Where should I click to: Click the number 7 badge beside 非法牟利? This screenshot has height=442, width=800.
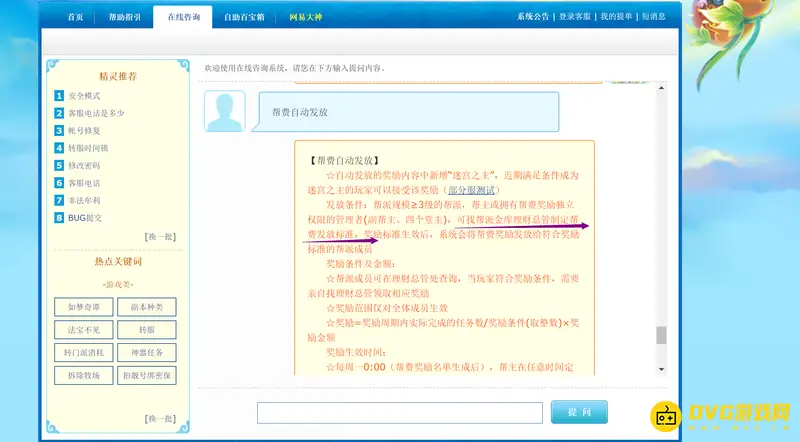[59, 200]
